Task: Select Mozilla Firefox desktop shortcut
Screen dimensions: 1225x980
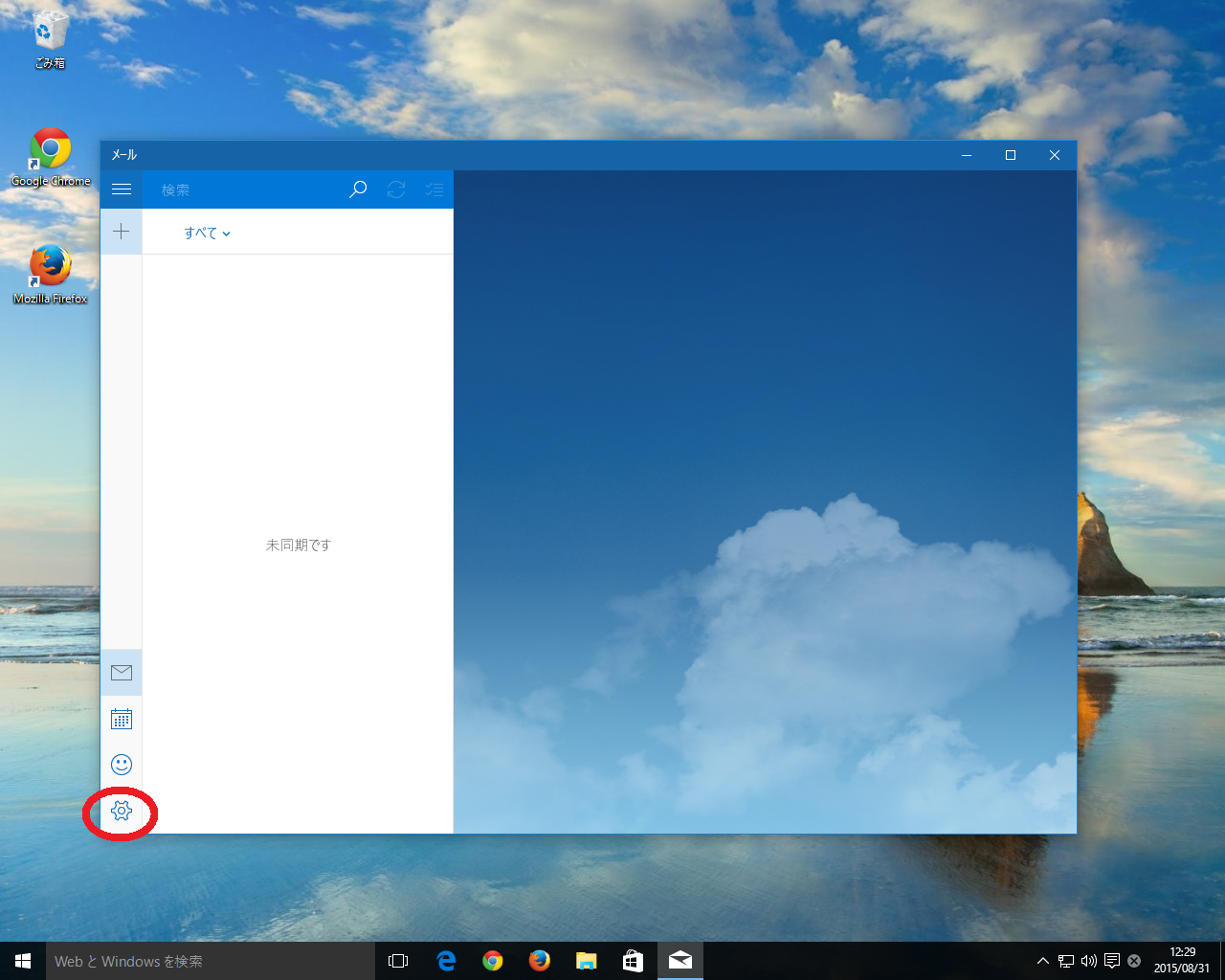Action: click(x=51, y=275)
